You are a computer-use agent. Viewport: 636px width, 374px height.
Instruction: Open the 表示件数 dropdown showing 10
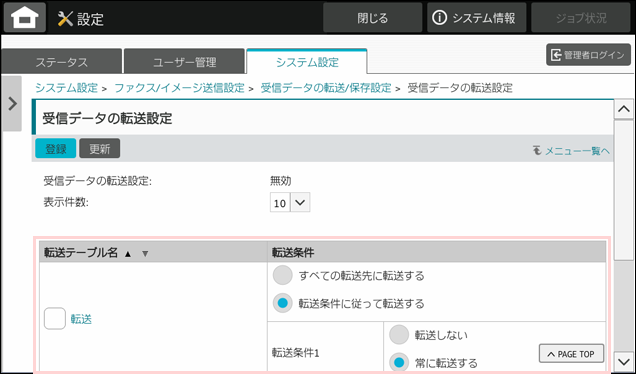coord(290,202)
